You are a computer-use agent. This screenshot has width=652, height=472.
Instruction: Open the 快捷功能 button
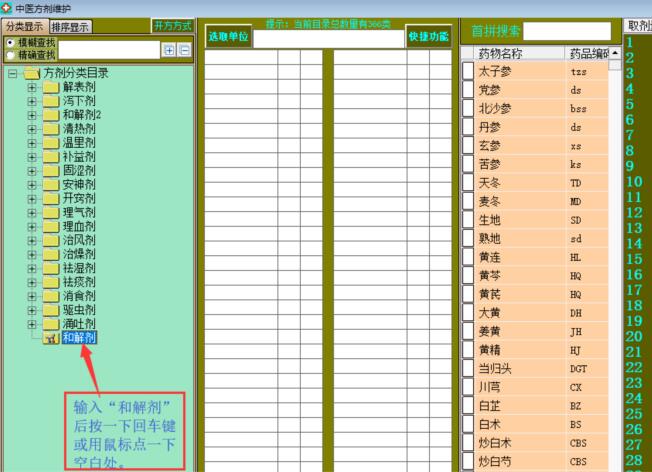coord(429,37)
